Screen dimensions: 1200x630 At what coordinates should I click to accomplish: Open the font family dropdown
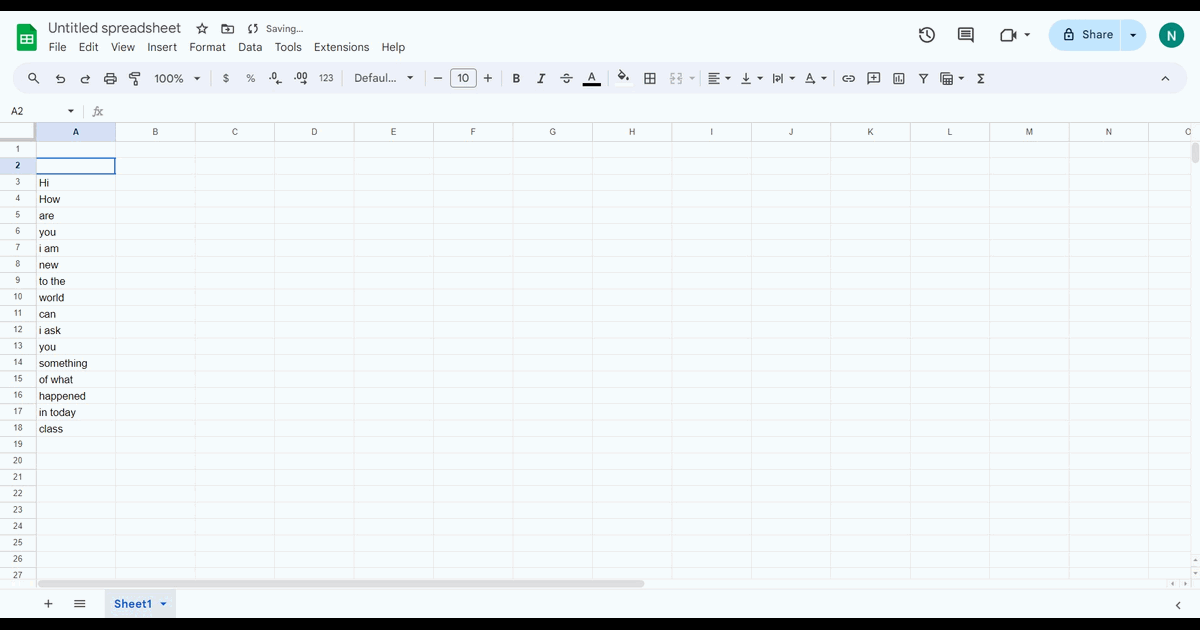click(384, 78)
